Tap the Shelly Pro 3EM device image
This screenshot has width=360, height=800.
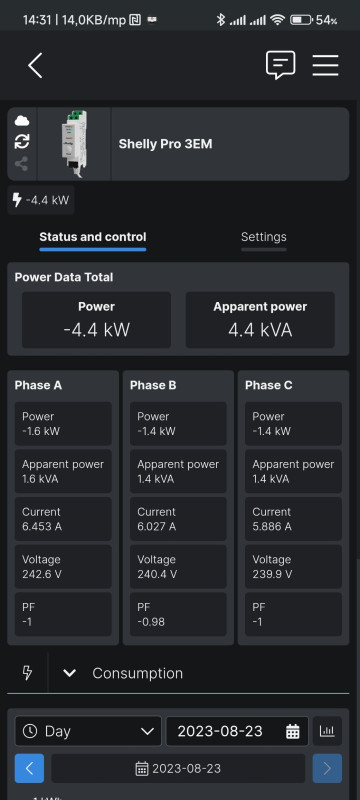[x=74, y=144]
